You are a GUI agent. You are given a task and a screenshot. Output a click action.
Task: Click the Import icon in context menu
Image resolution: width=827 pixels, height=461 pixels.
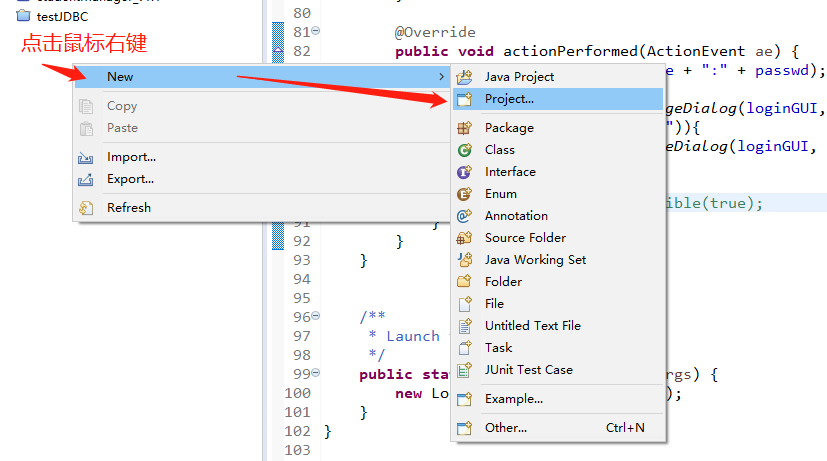tap(86, 157)
